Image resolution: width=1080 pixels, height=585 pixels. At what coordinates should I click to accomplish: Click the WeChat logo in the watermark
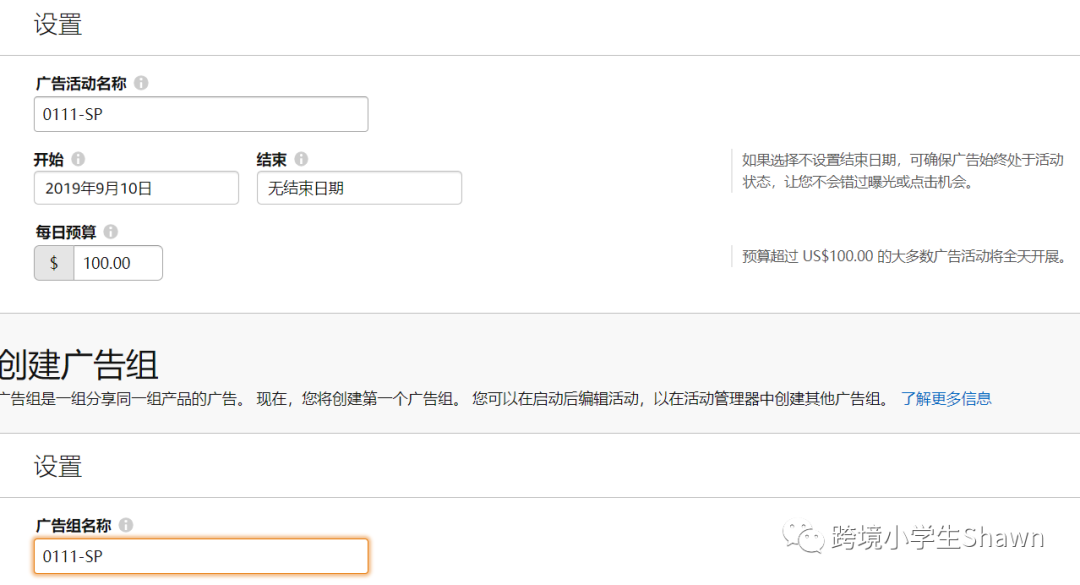(804, 537)
